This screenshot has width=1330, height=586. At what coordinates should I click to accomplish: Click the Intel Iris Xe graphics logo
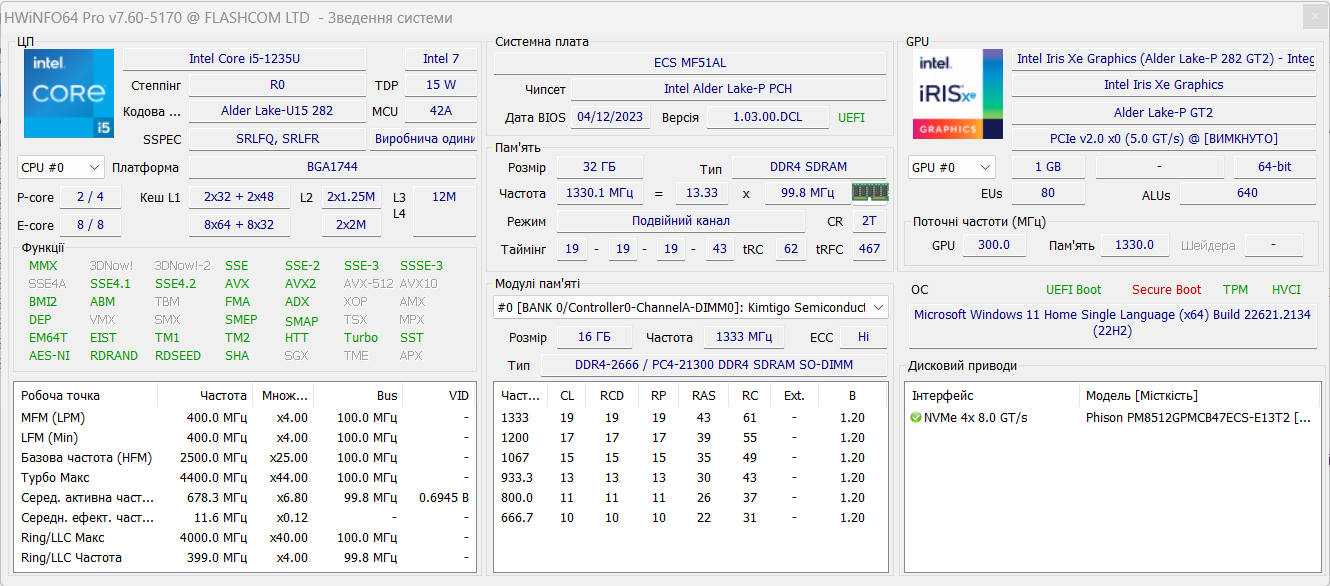pos(957,94)
